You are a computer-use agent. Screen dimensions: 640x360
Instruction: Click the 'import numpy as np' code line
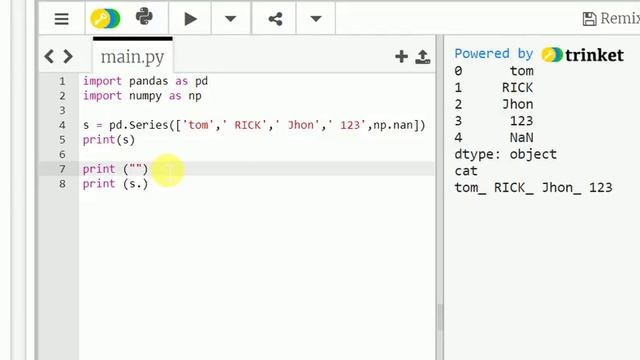142,96
